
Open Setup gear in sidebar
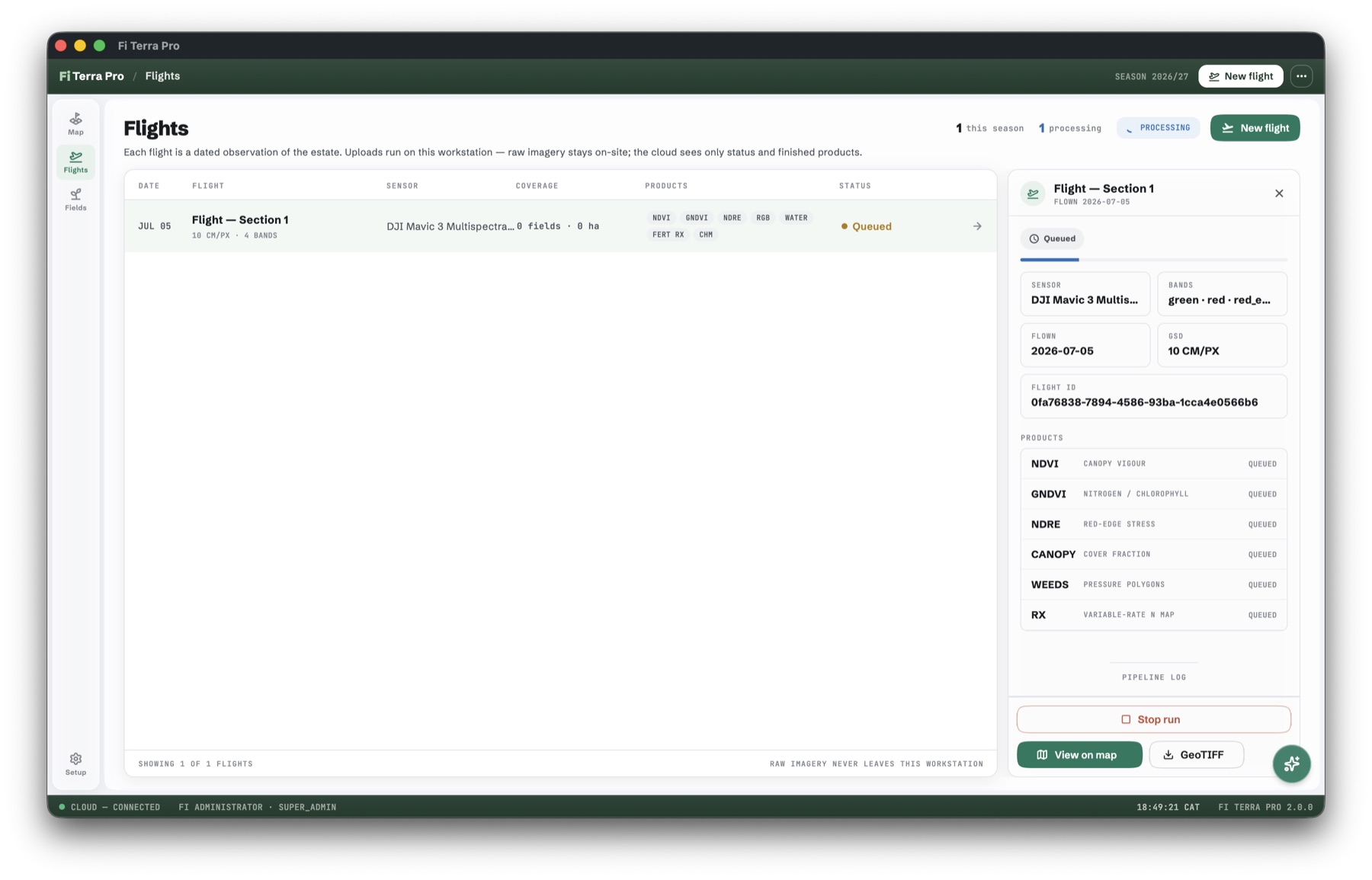coord(75,763)
